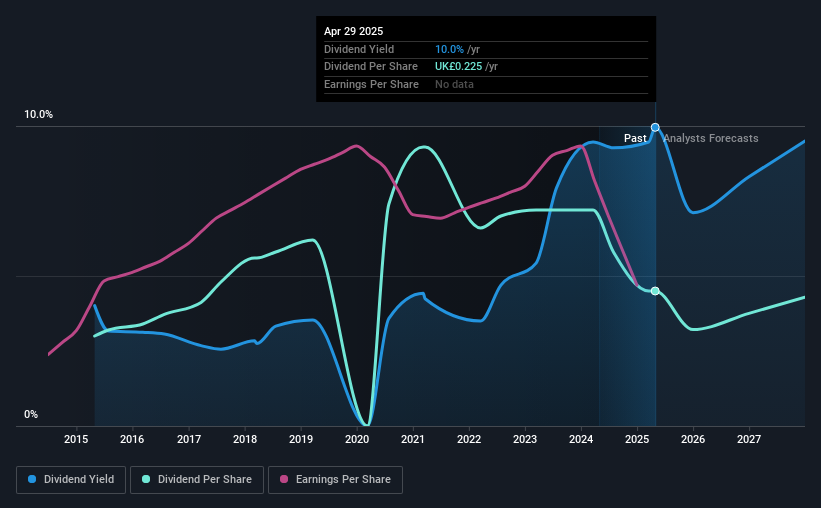The width and height of the screenshot is (821, 508).
Task: Click the 2024 x-axis label
Action: pos(581,439)
